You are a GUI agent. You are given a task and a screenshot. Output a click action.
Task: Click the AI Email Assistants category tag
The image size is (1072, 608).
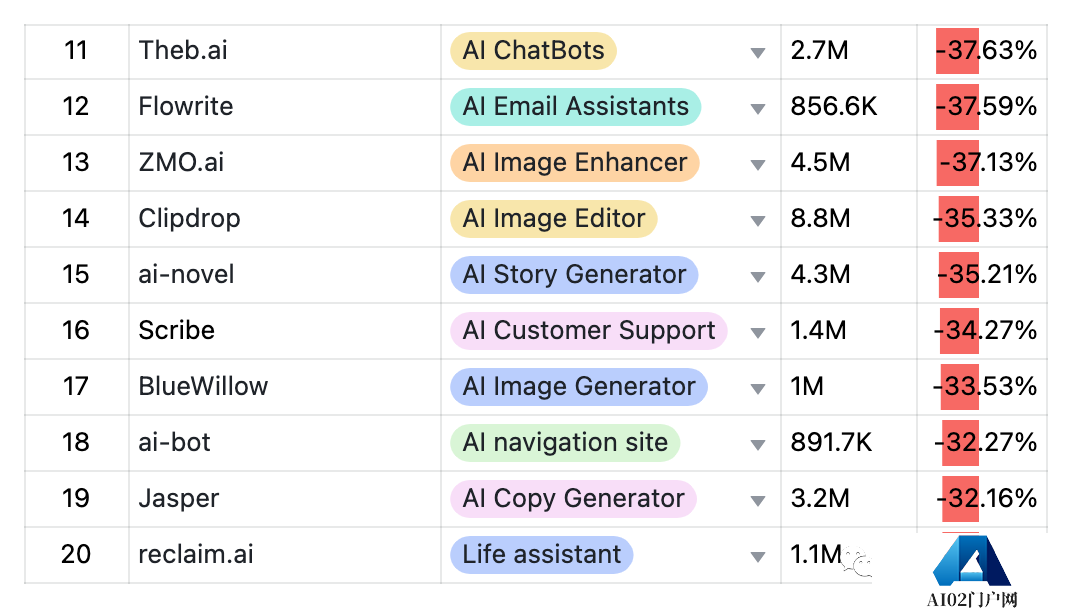576,107
